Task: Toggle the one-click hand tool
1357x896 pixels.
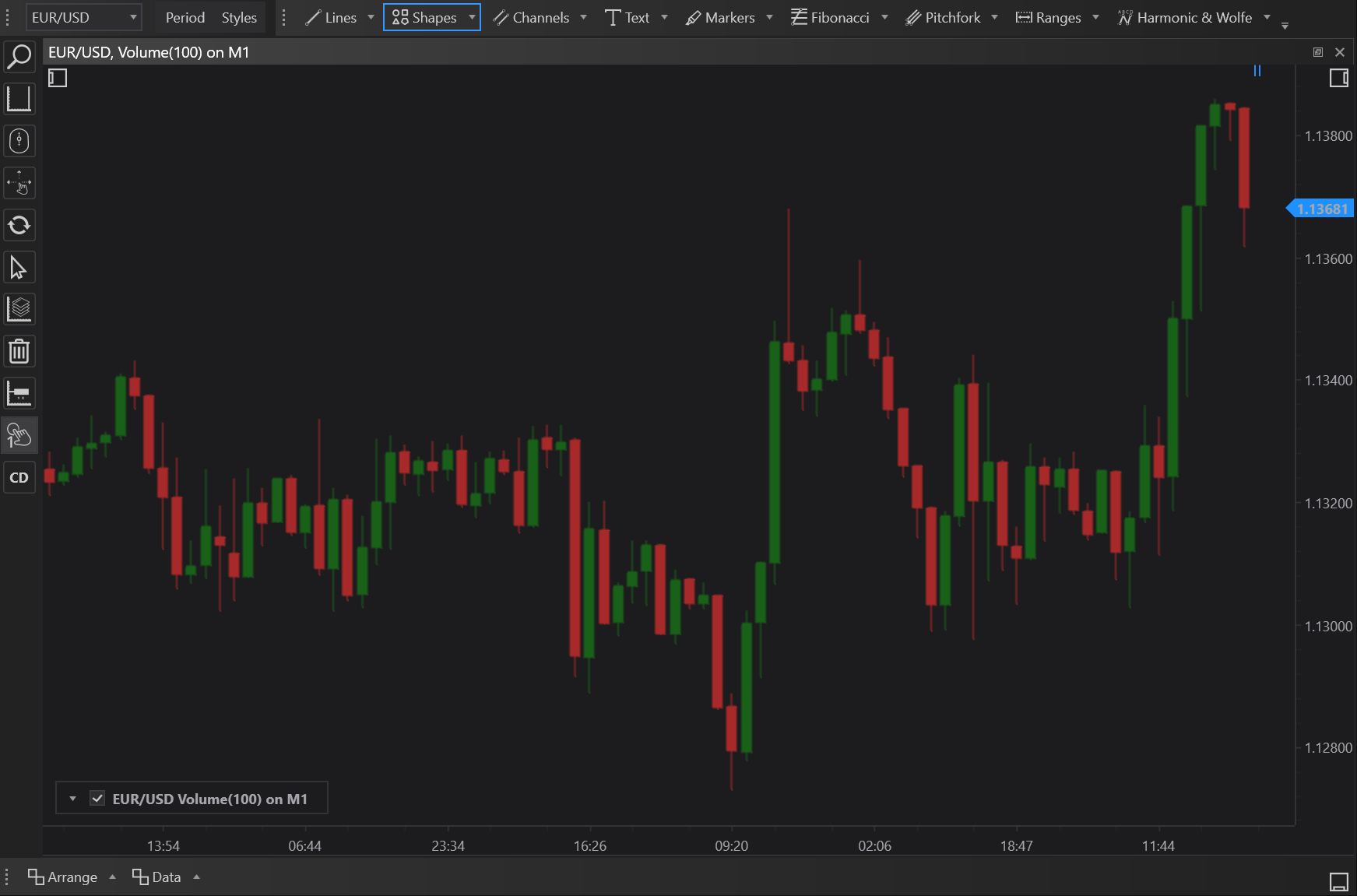Action: 19,436
